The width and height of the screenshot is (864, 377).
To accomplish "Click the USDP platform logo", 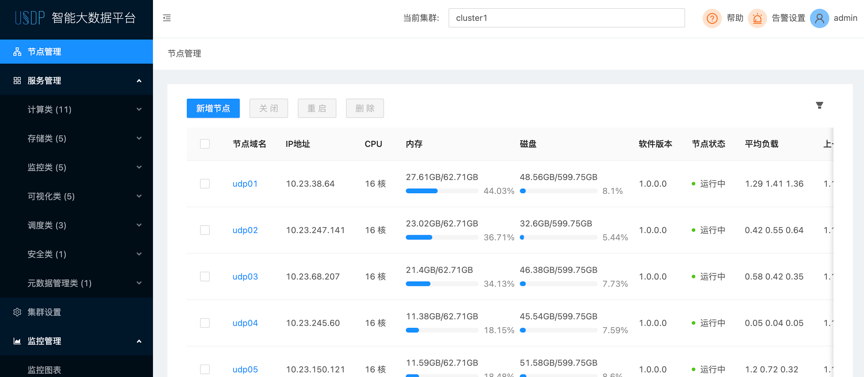I will point(30,18).
